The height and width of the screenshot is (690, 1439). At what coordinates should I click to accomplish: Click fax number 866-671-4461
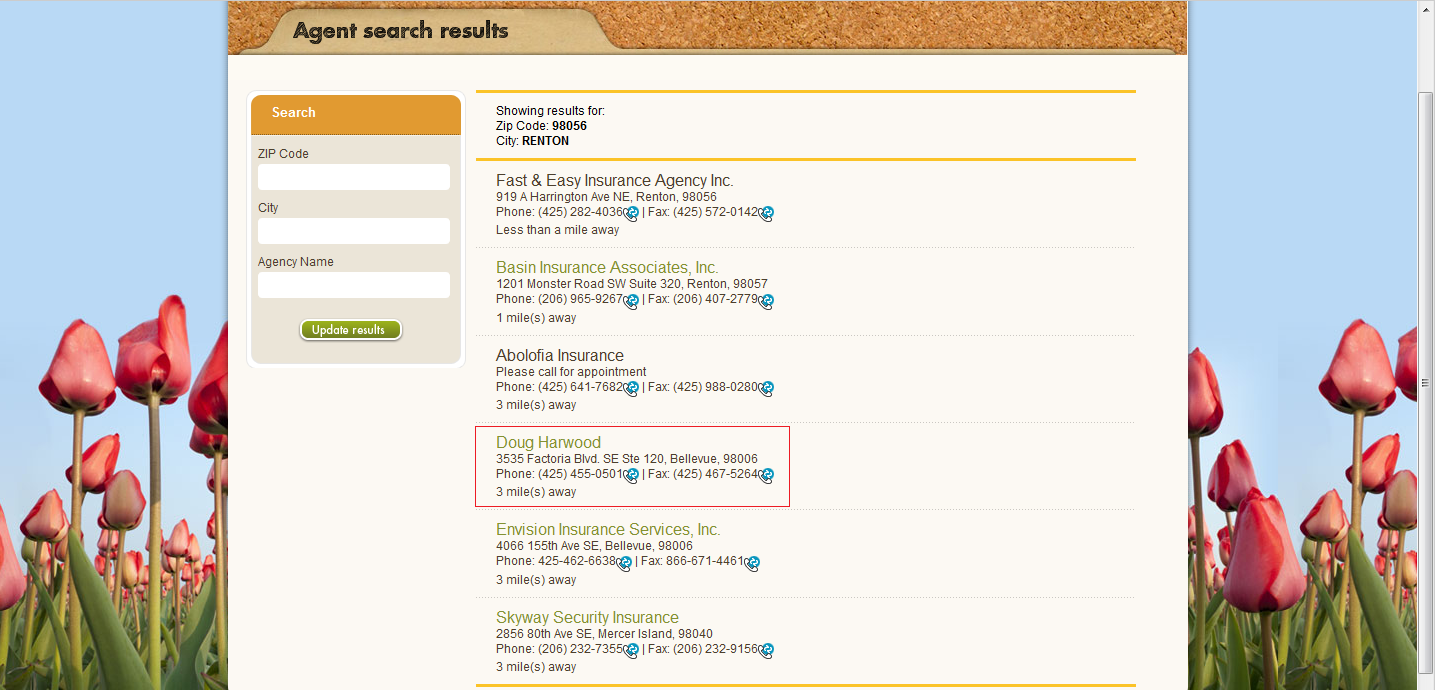tap(705, 561)
